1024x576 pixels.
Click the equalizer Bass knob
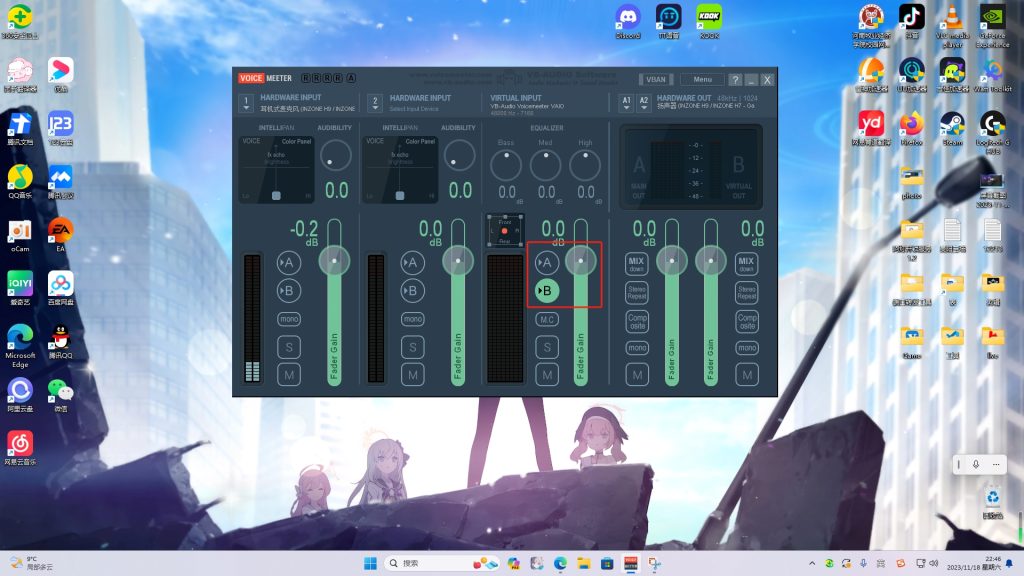click(506, 165)
